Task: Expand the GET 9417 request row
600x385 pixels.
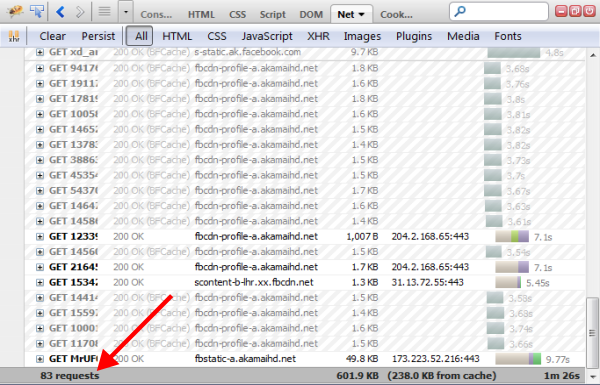Action: 40,69
